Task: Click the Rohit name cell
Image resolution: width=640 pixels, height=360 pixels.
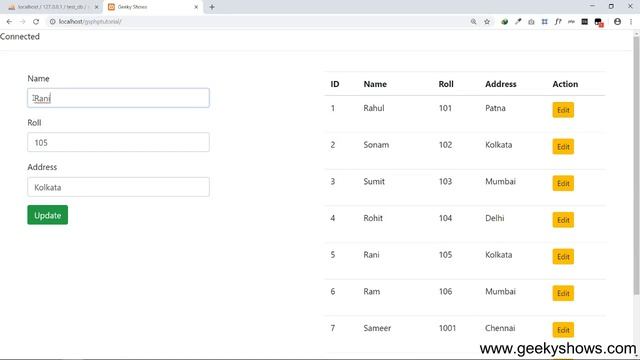Action: click(x=373, y=218)
